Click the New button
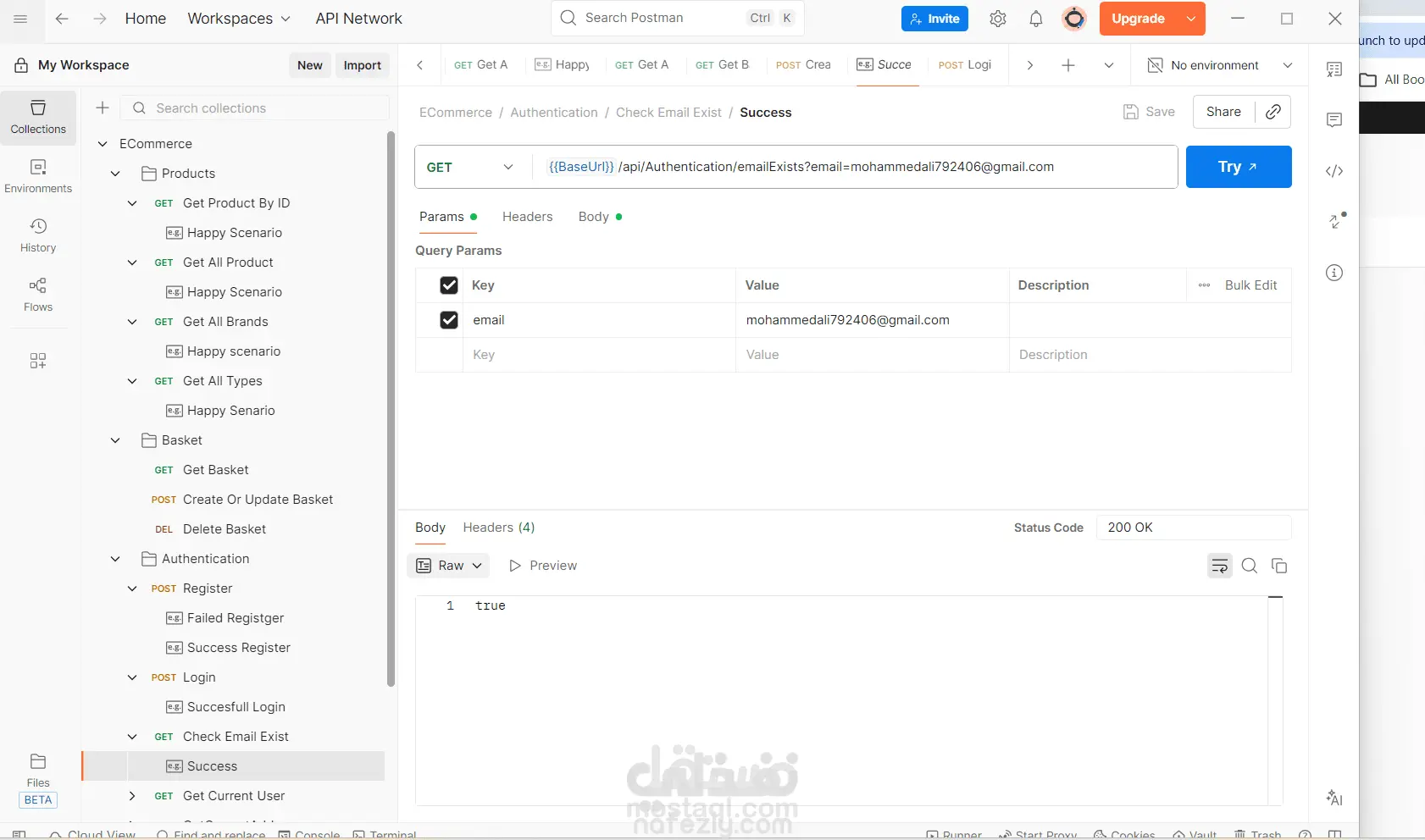The image size is (1425, 840). pyautogui.click(x=310, y=65)
